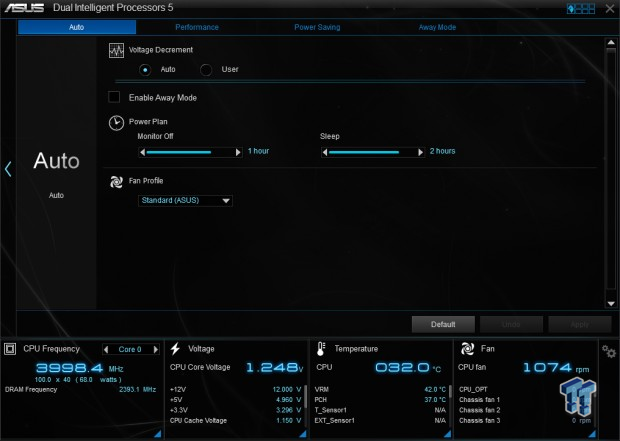
Task: Open the Power Saving tab
Action: pos(317,27)
